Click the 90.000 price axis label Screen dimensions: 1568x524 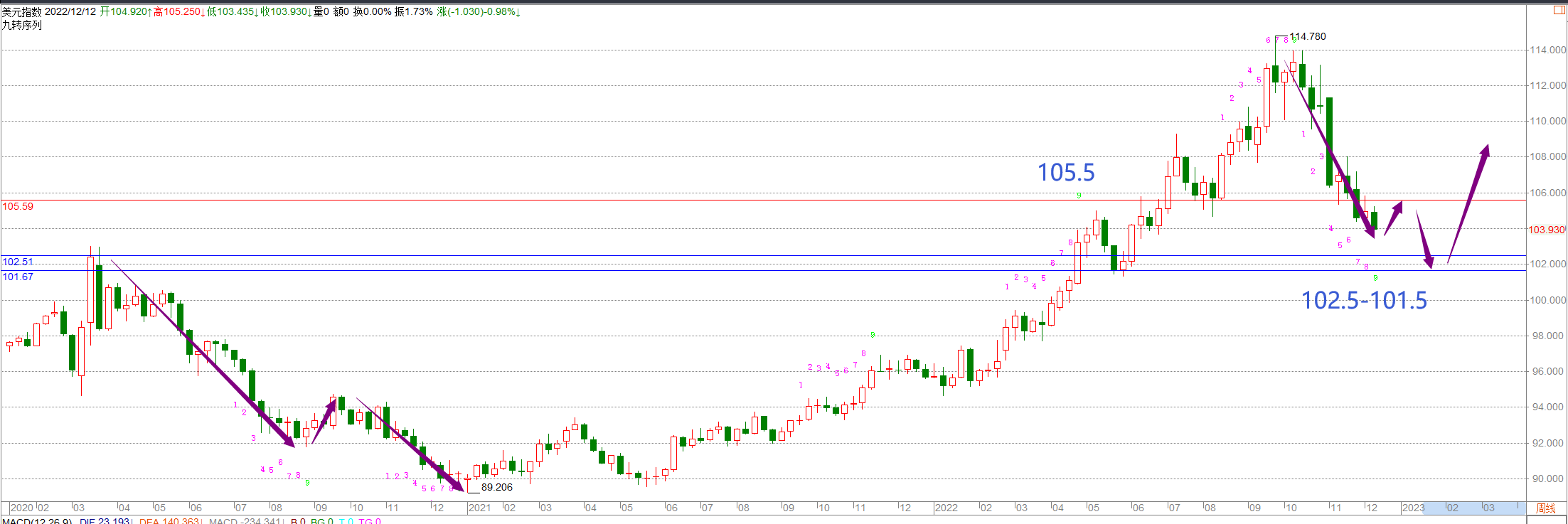(1548, 478)
